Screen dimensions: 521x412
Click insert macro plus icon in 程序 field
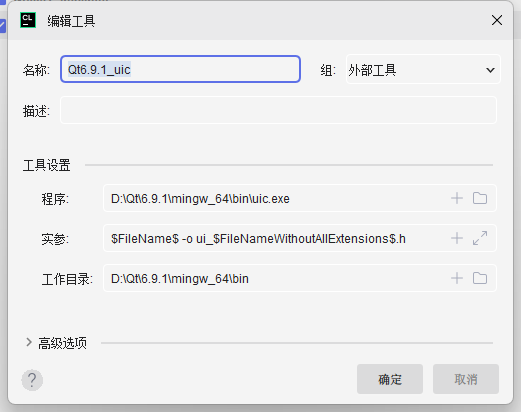point(457,198)
